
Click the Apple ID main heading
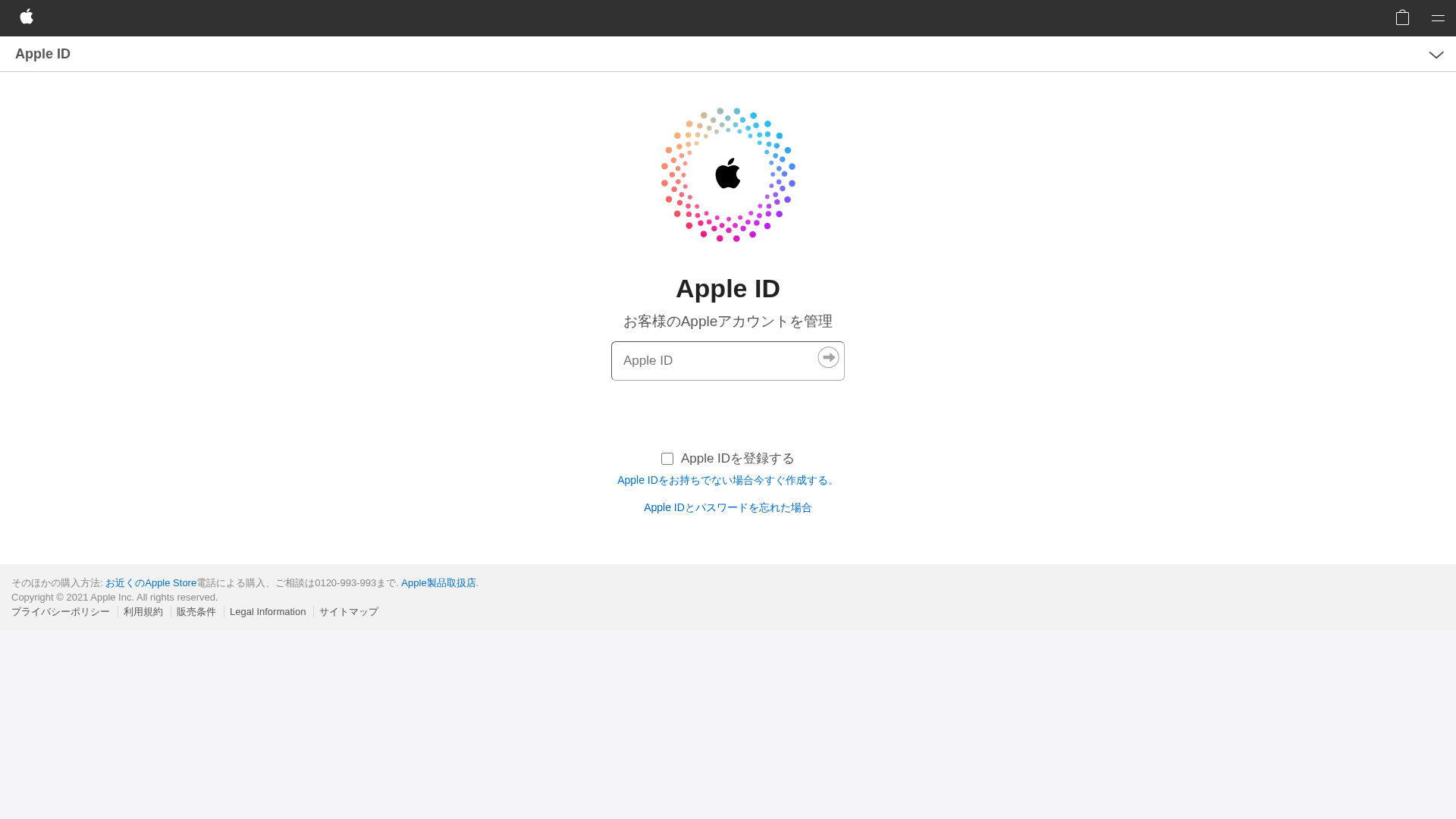point(728,289)
